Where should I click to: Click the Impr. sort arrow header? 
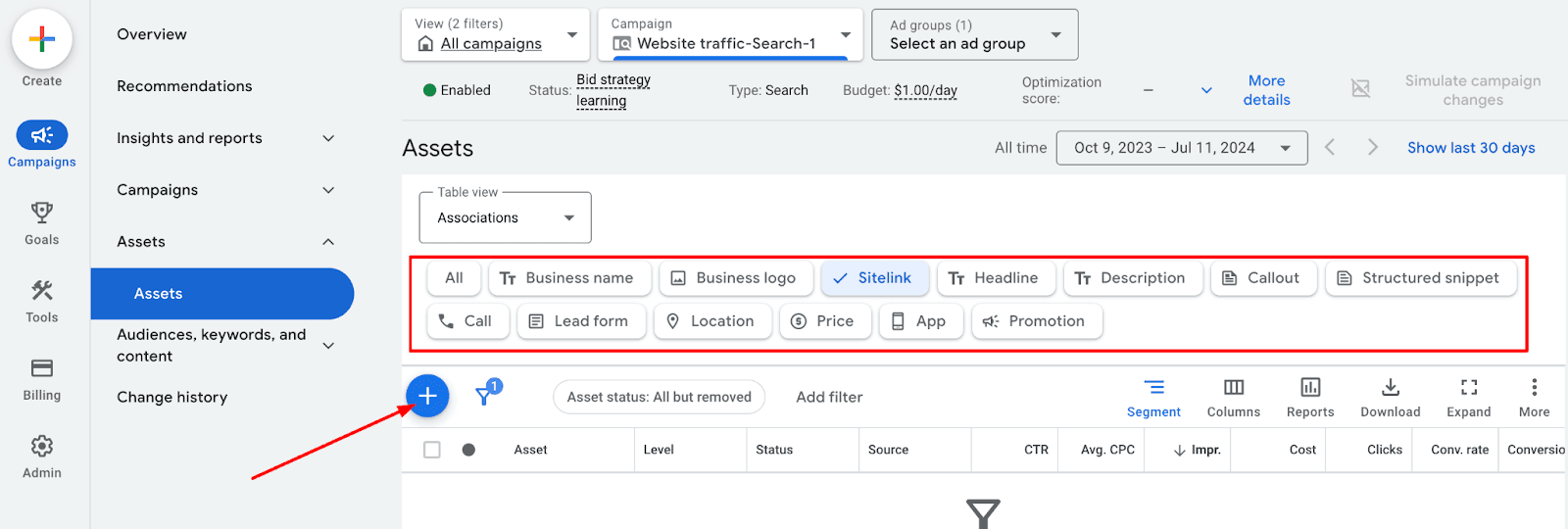tap(1197, 450)
